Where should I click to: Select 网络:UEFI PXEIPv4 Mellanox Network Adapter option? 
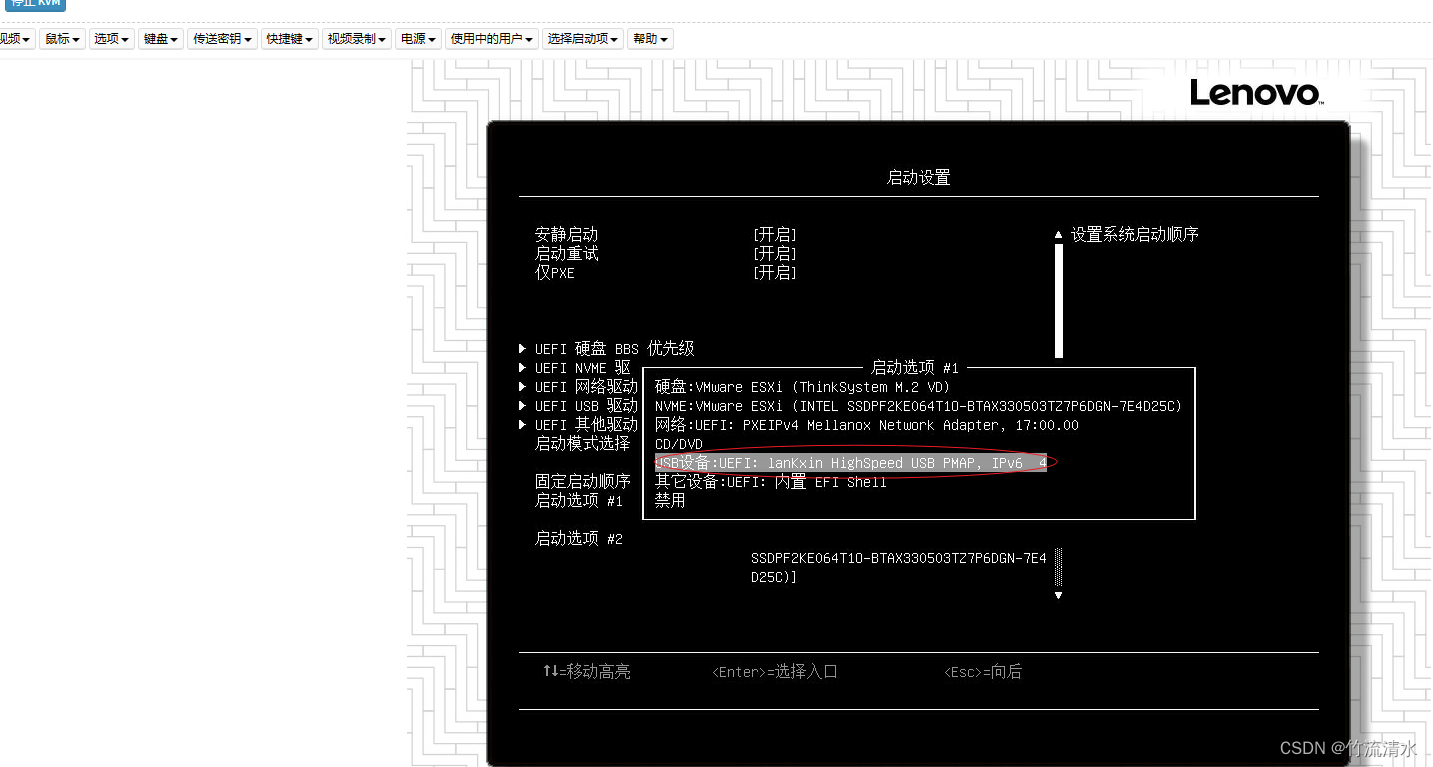click(x=866, y=425)
